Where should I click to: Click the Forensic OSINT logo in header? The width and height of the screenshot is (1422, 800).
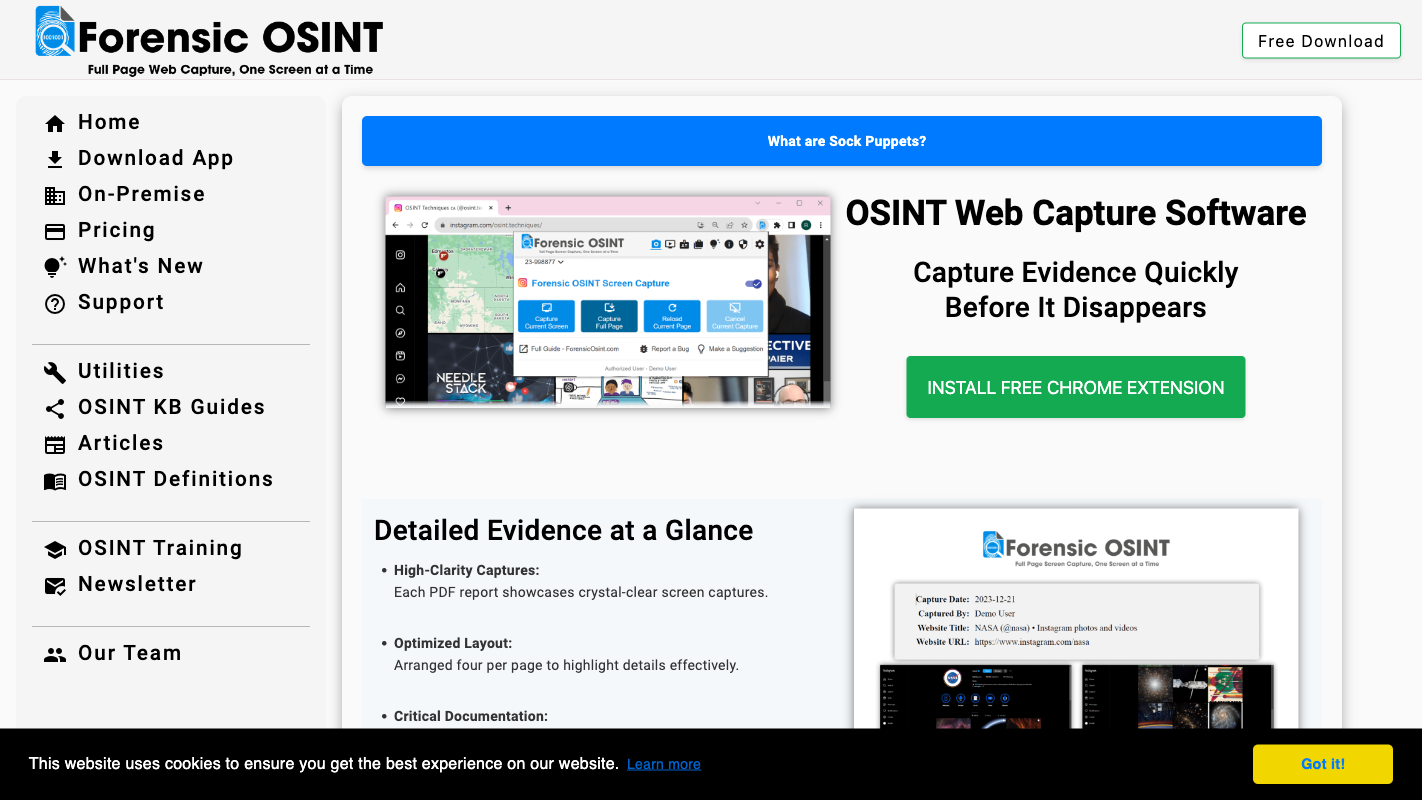(209, 41)
